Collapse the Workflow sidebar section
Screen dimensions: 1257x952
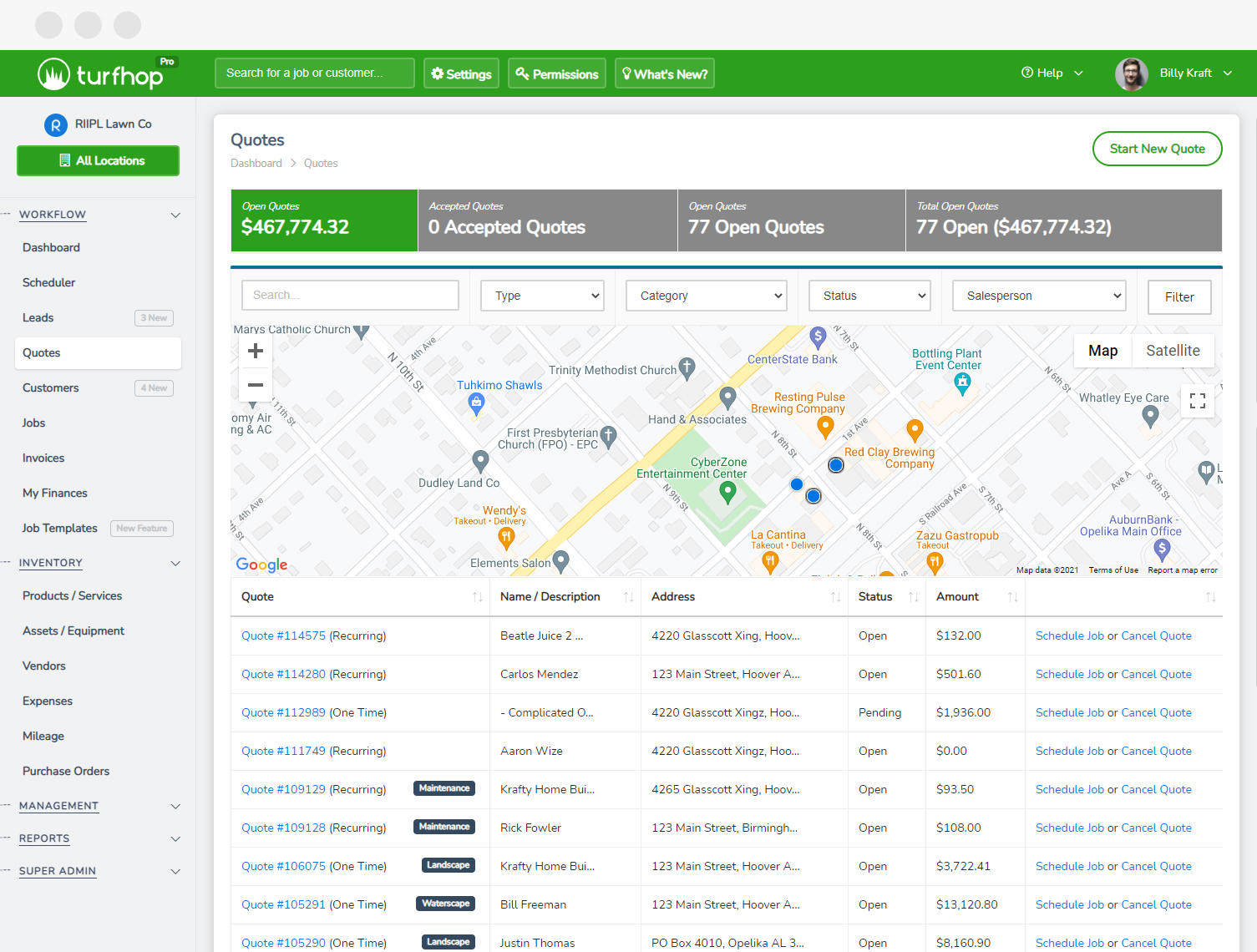pos(175,215)
